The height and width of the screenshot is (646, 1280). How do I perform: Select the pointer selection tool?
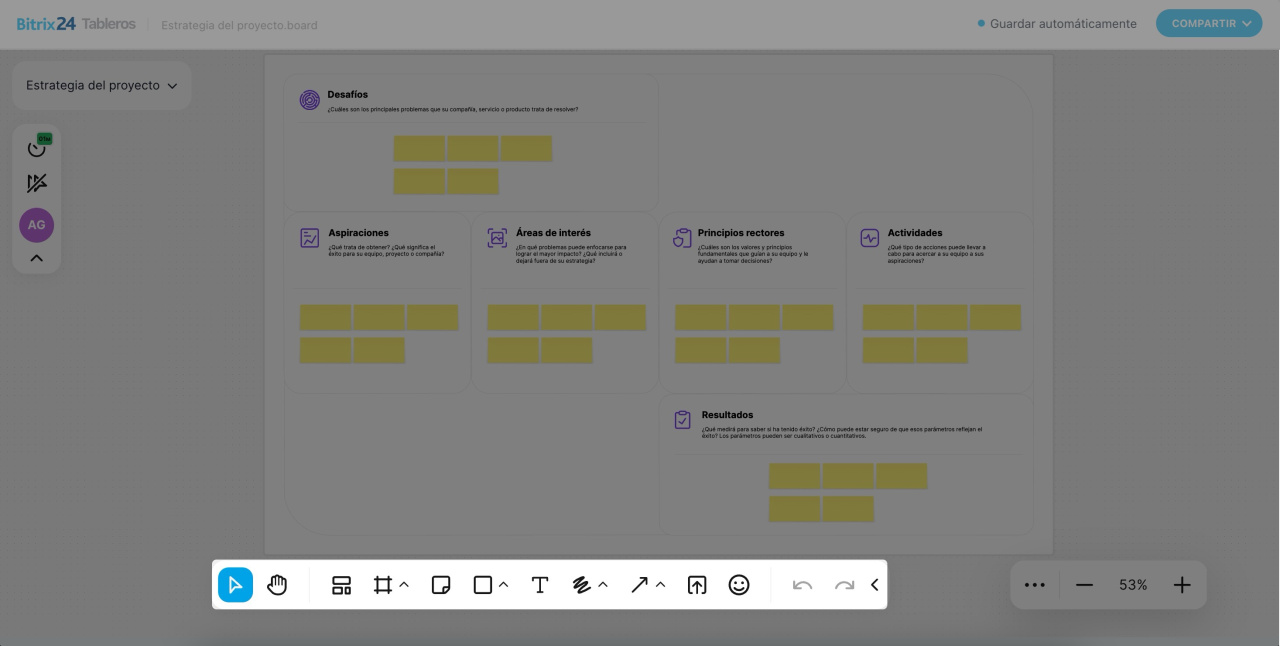coord(235,585)
